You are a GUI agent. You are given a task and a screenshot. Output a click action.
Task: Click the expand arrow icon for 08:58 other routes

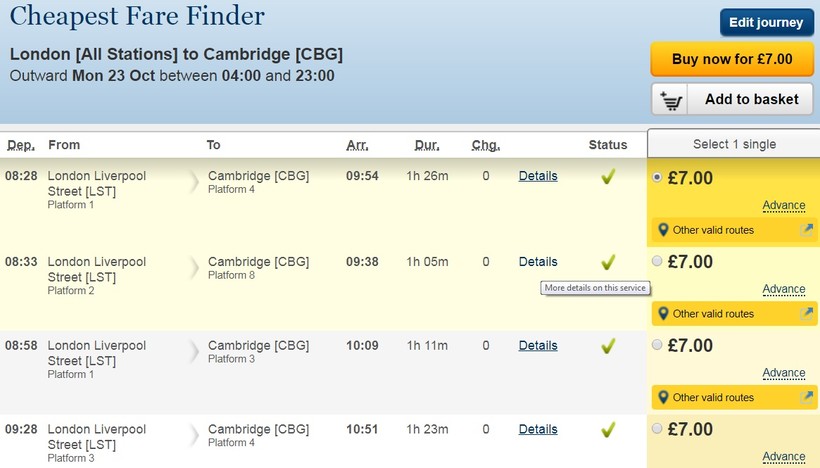coord(808,397)
